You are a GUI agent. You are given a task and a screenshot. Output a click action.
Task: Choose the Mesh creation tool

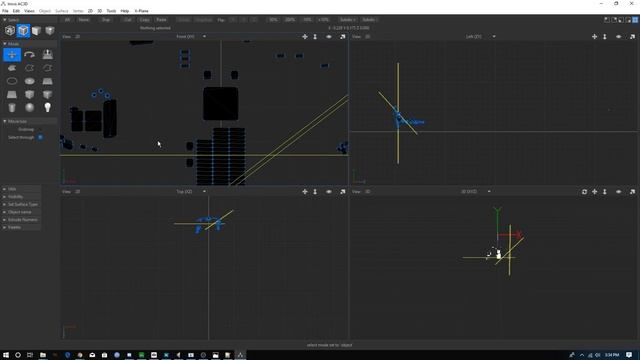[x=12, y=94]
